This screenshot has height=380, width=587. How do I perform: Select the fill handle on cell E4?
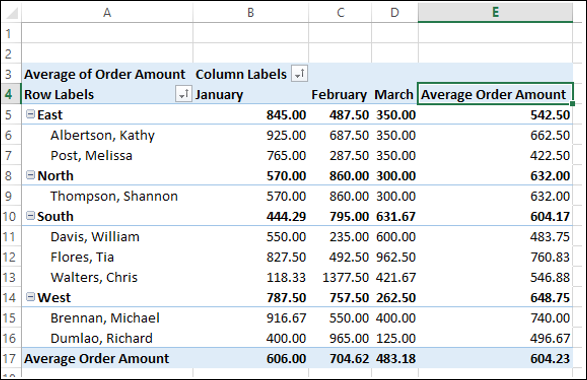point(572,104)
